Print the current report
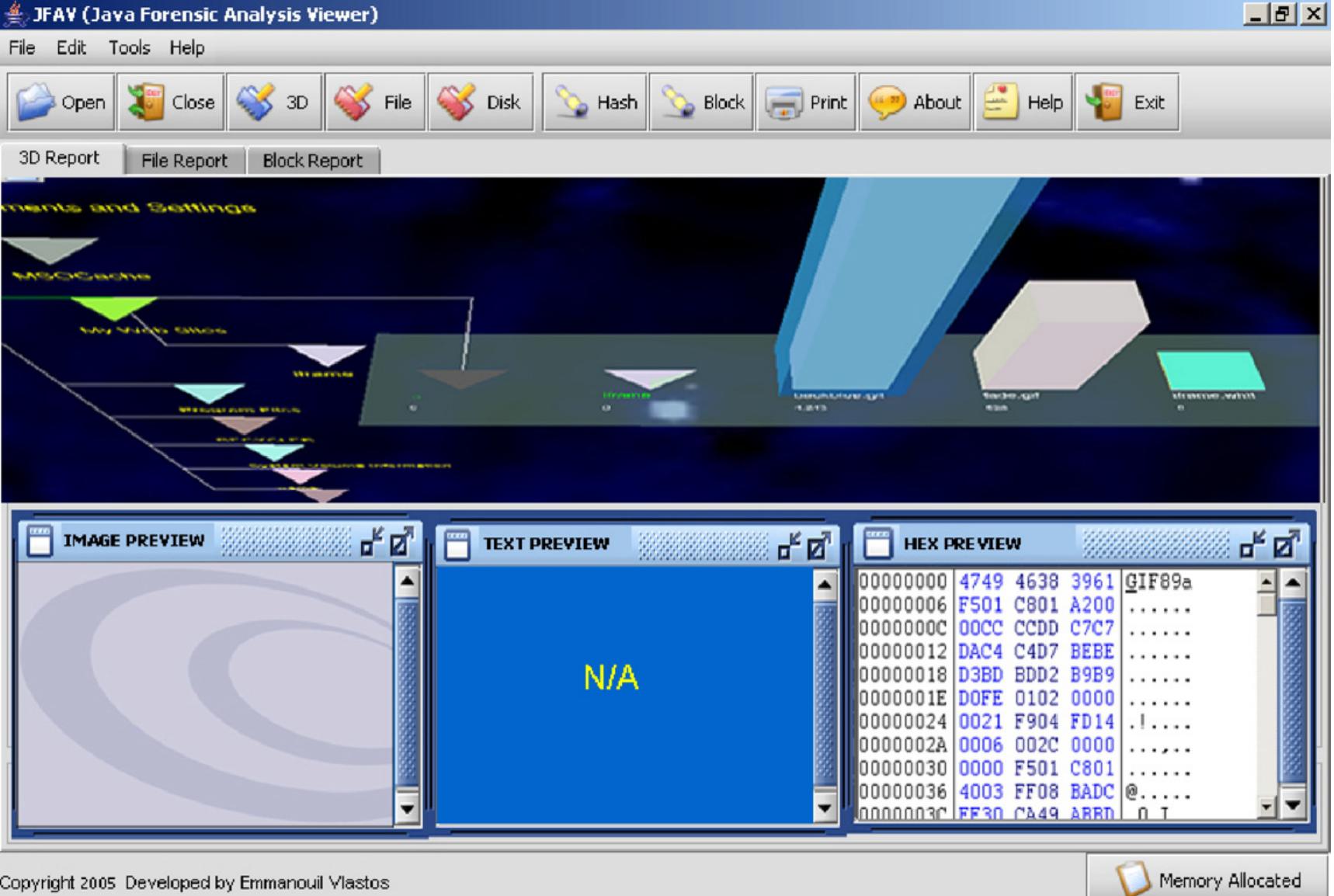Viewport: 1334px width, 896px height. (806, 102)
